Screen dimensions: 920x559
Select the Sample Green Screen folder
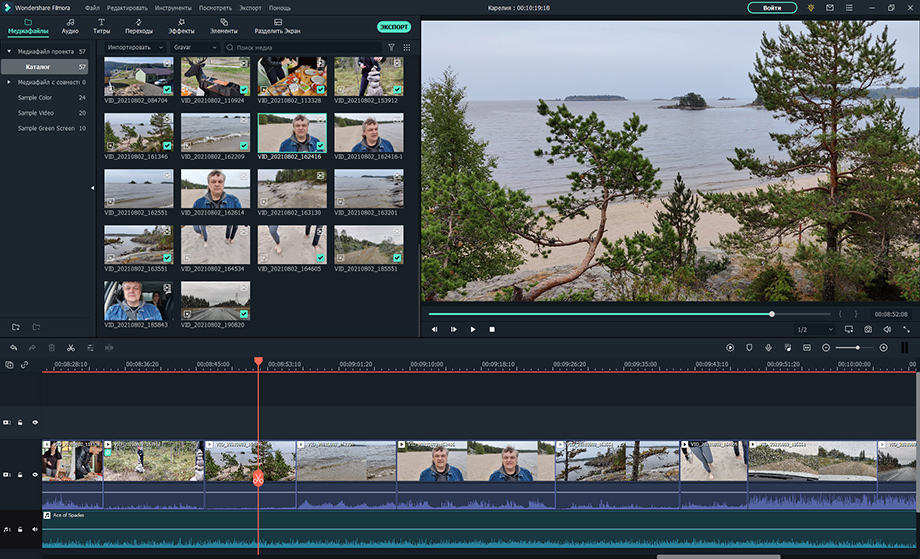[45, 128]
